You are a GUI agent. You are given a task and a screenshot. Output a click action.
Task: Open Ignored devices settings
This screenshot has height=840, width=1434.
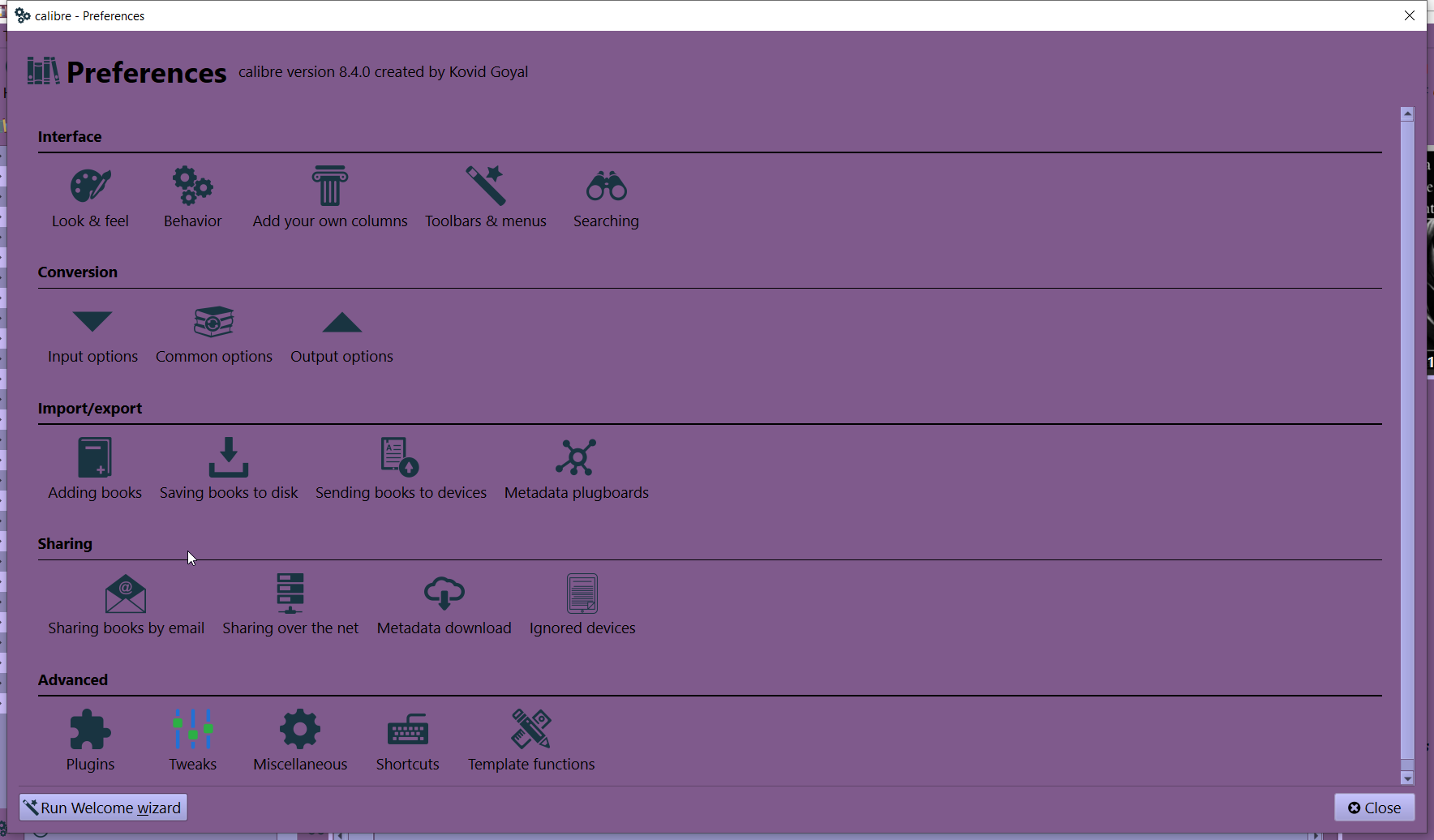(582, 606)
